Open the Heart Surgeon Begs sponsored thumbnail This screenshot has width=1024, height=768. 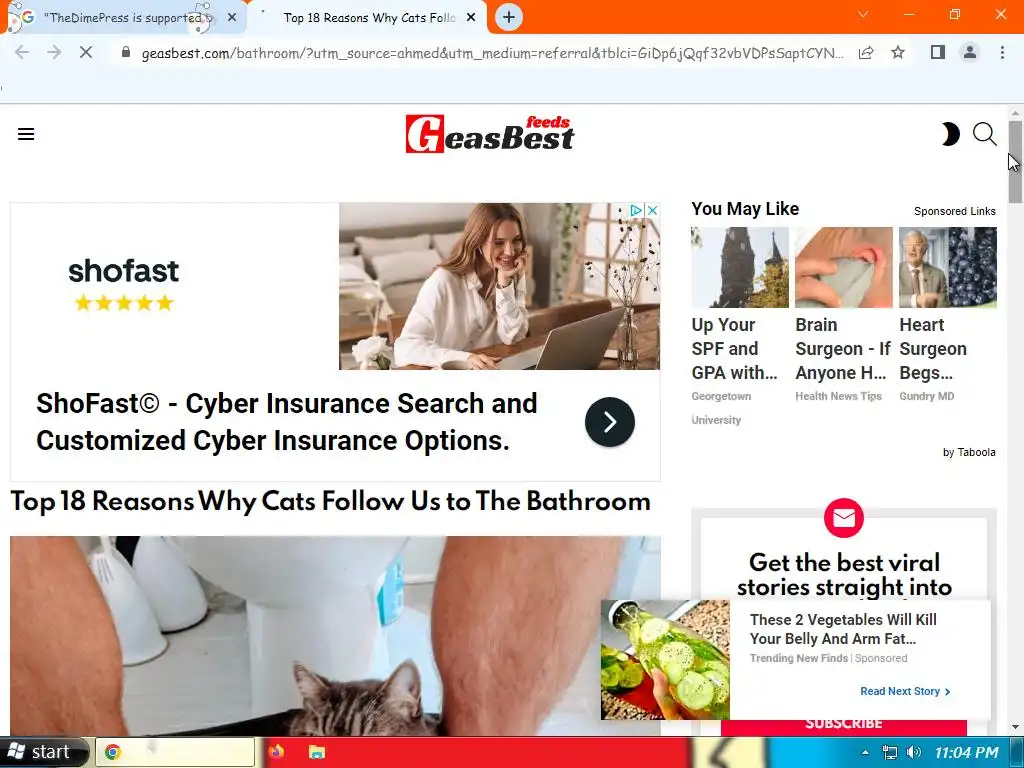[948, 267]
